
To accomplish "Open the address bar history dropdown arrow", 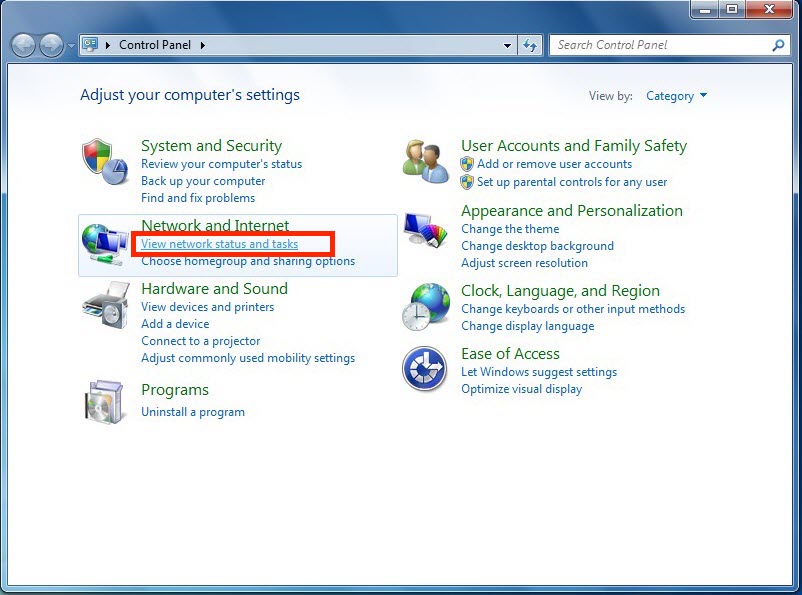I will pos(508,45).
